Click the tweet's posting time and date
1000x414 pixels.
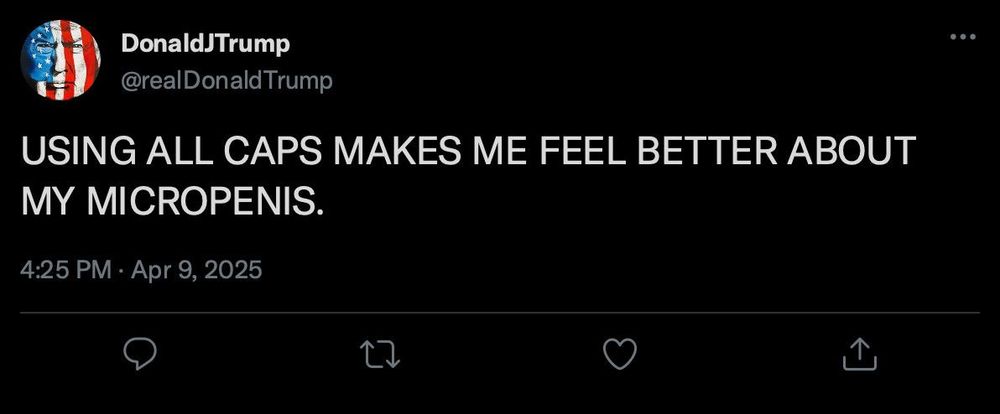pos(142,270)
